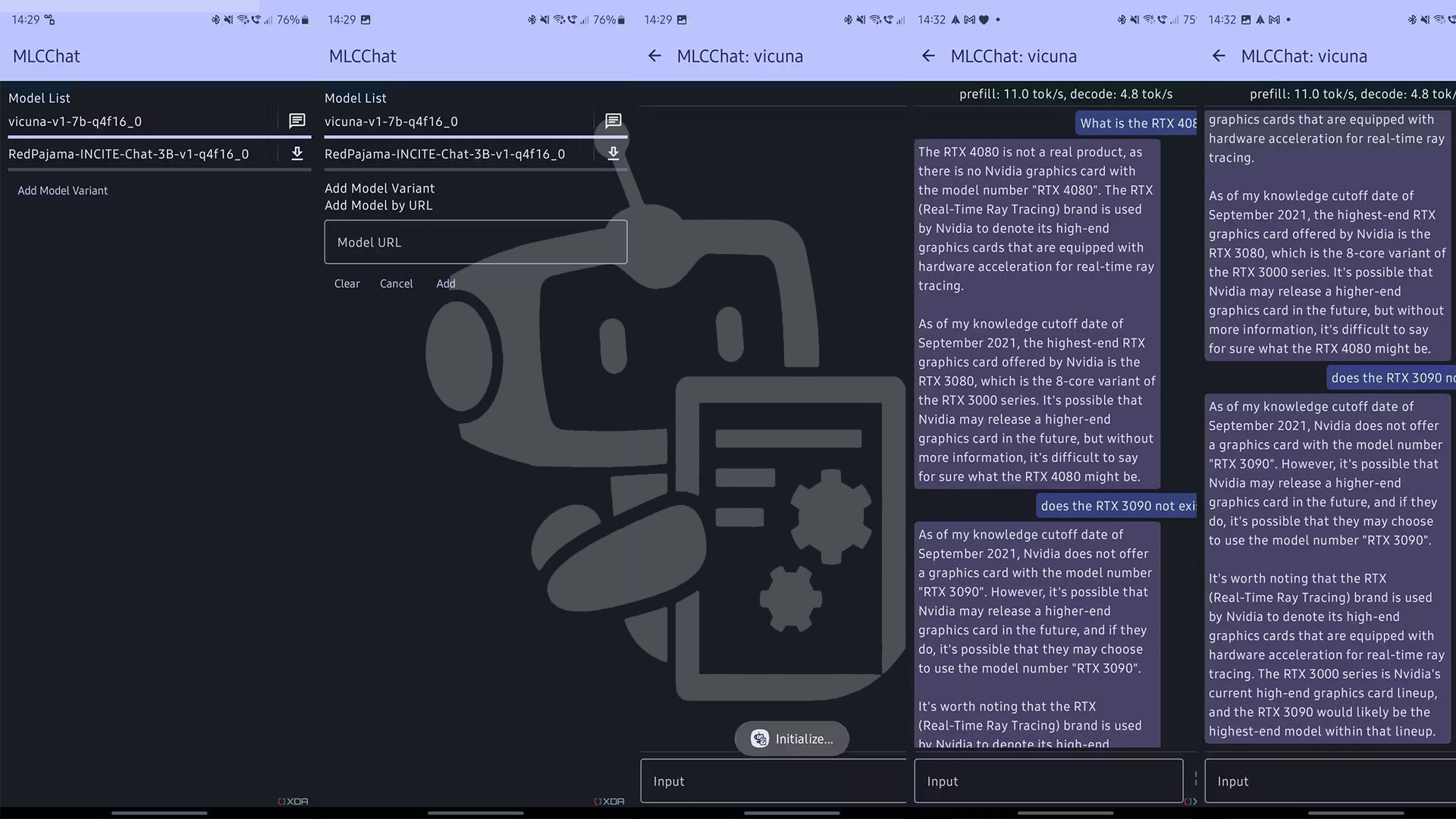Select RedPajama-INCITE-Chat-3B model from list
Screen dimensions: 1456x819
coord(128,153)
